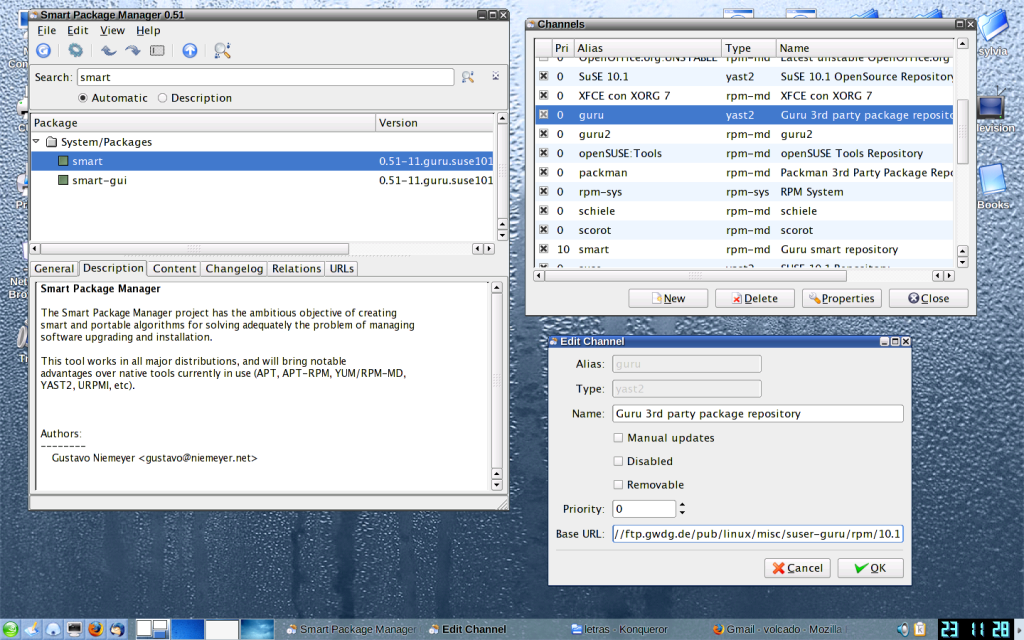Image resolution: width=1024 pixels, height=640 pixels.
Task: Click Close in the Channels window
Action: 929,298
